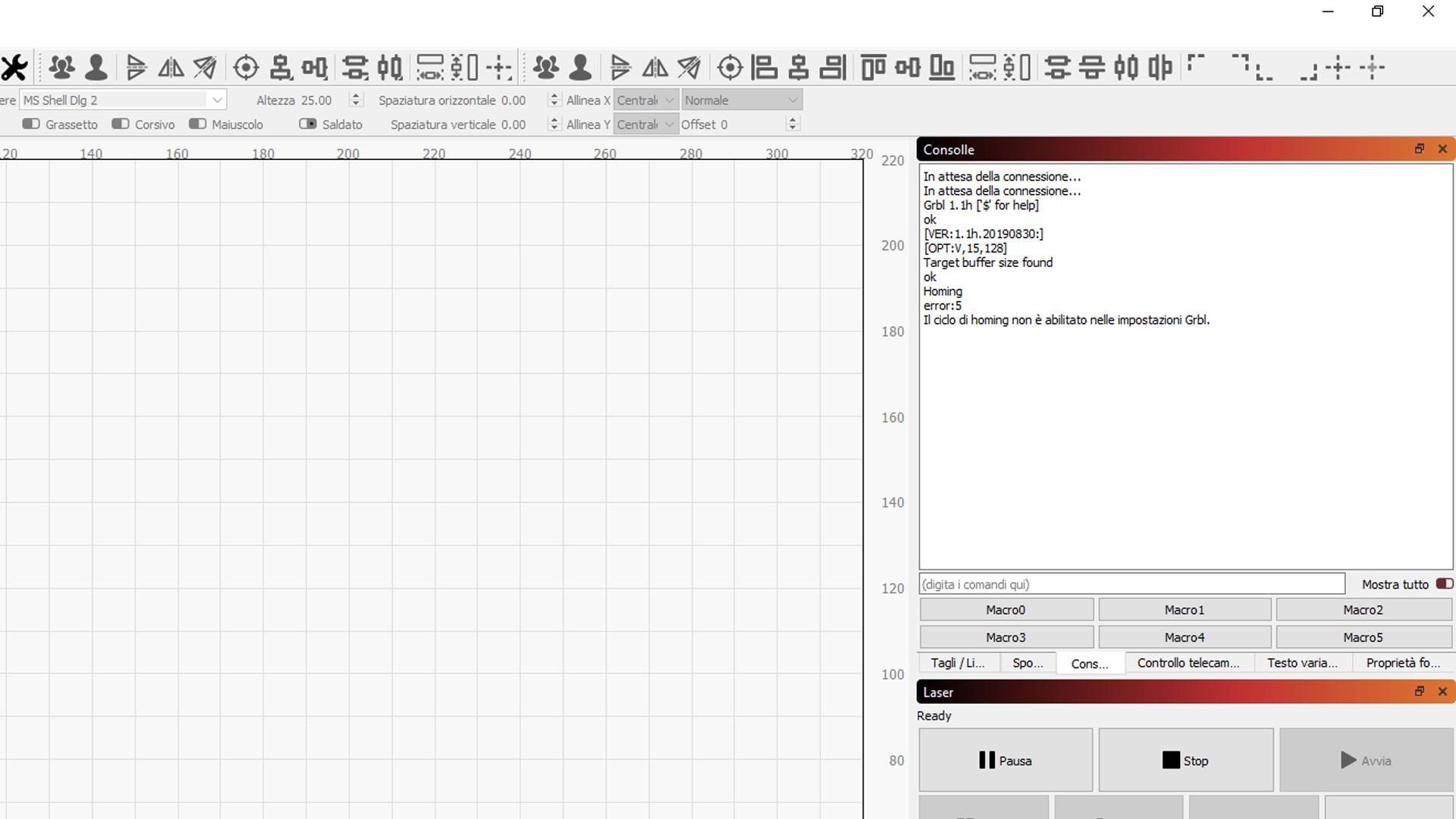The width and height of the screenshot is (1456, 819).
Task: Click the align right edges icon
Action: 833,67
